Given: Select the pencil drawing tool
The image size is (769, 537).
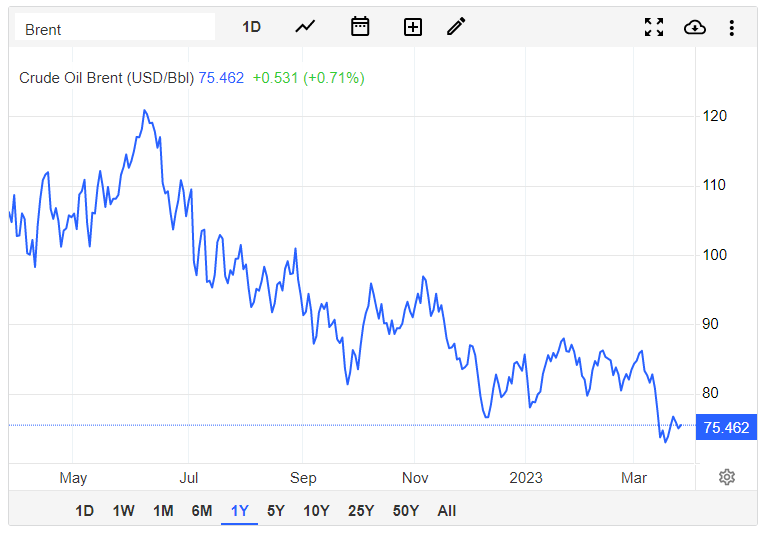Looking at the screenshot, I should tap(456, 26).
